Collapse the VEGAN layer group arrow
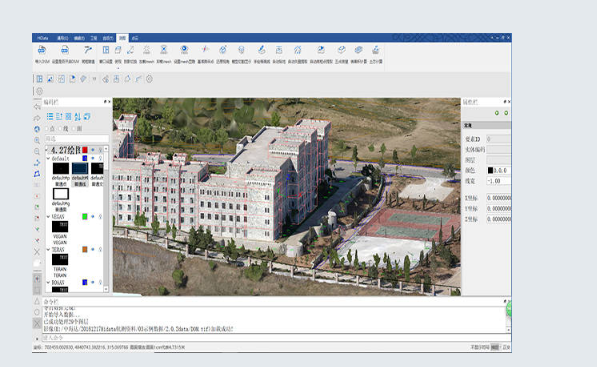 (48, 217)
